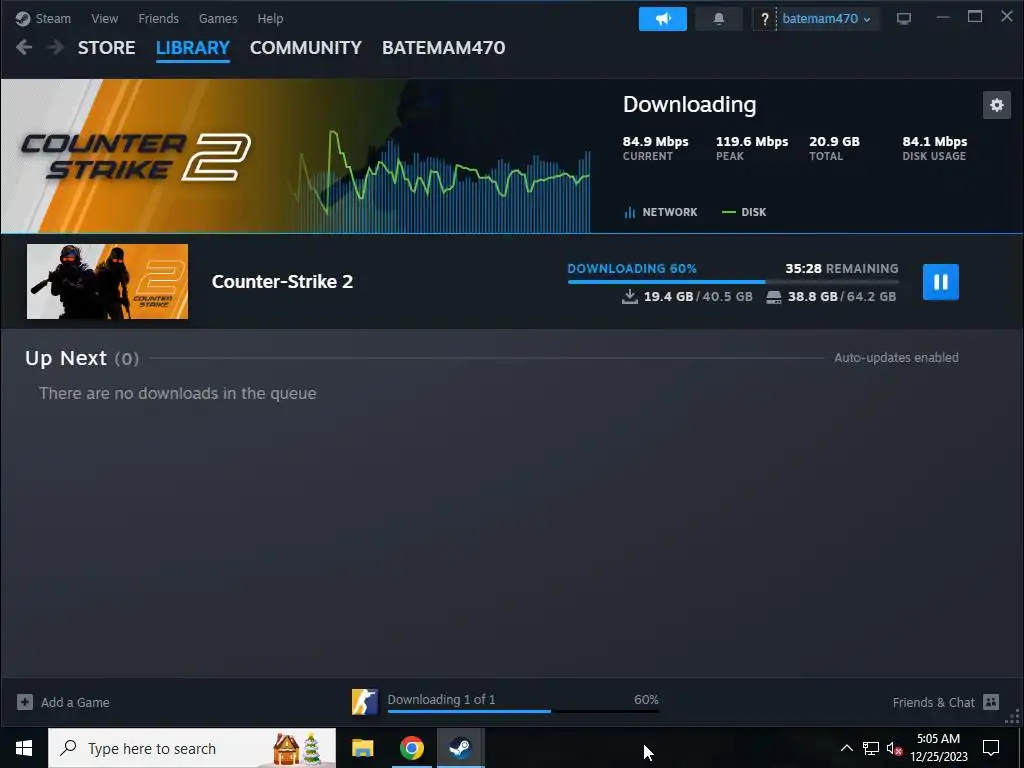Image resolution: width=1024 pixels, height=768 pixels.
Task: Open the notifications bell
Action: tap(718, 19)
